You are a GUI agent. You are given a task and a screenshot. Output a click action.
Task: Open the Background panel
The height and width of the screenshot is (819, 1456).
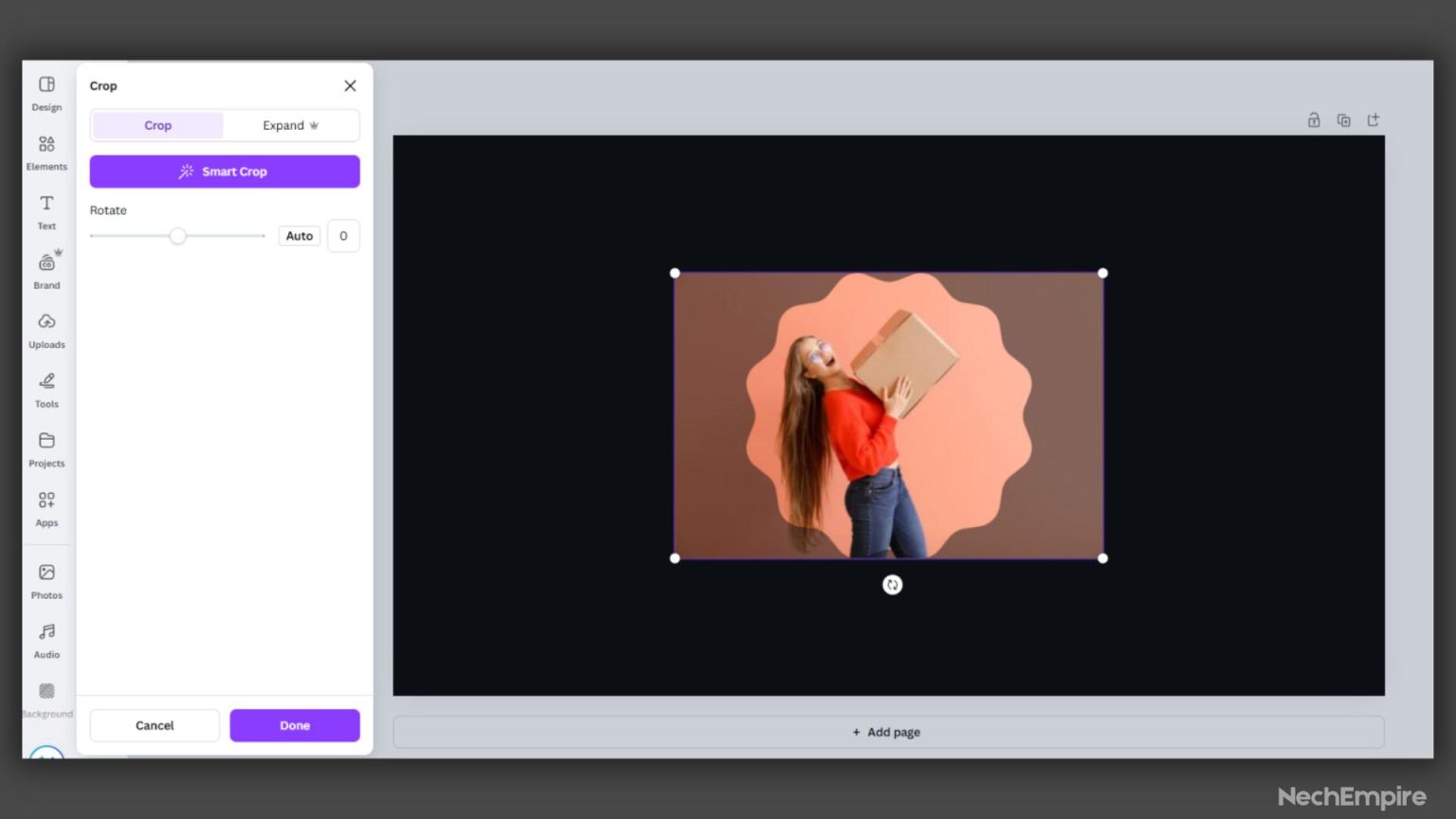45,698
